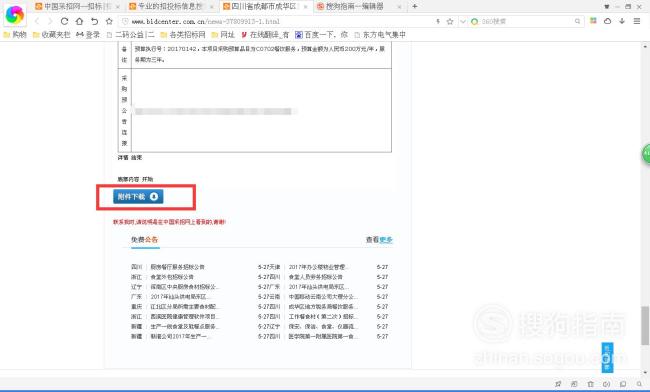
Task: Click the 查看更多 link
Action: tap(379, 240)
